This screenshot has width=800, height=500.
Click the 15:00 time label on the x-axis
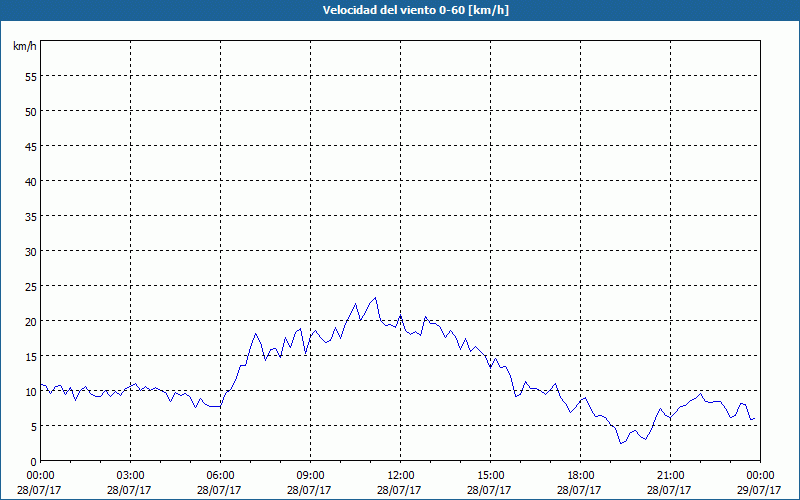coord(490,476)
